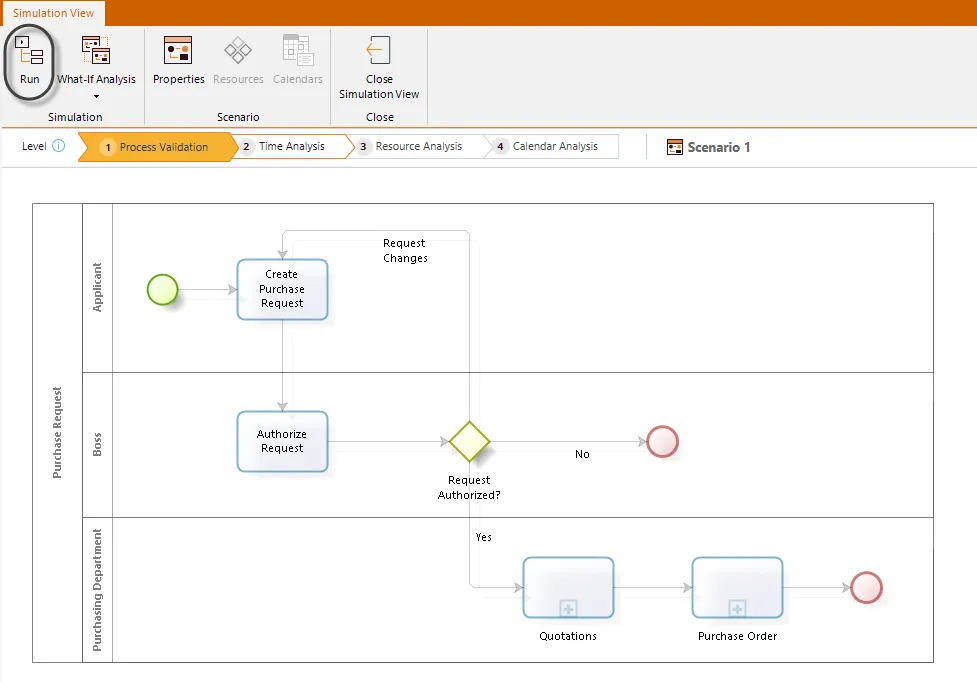
Task: Expand the What-If Analysis dropdown arrow
Action: [x=96, y=97]
